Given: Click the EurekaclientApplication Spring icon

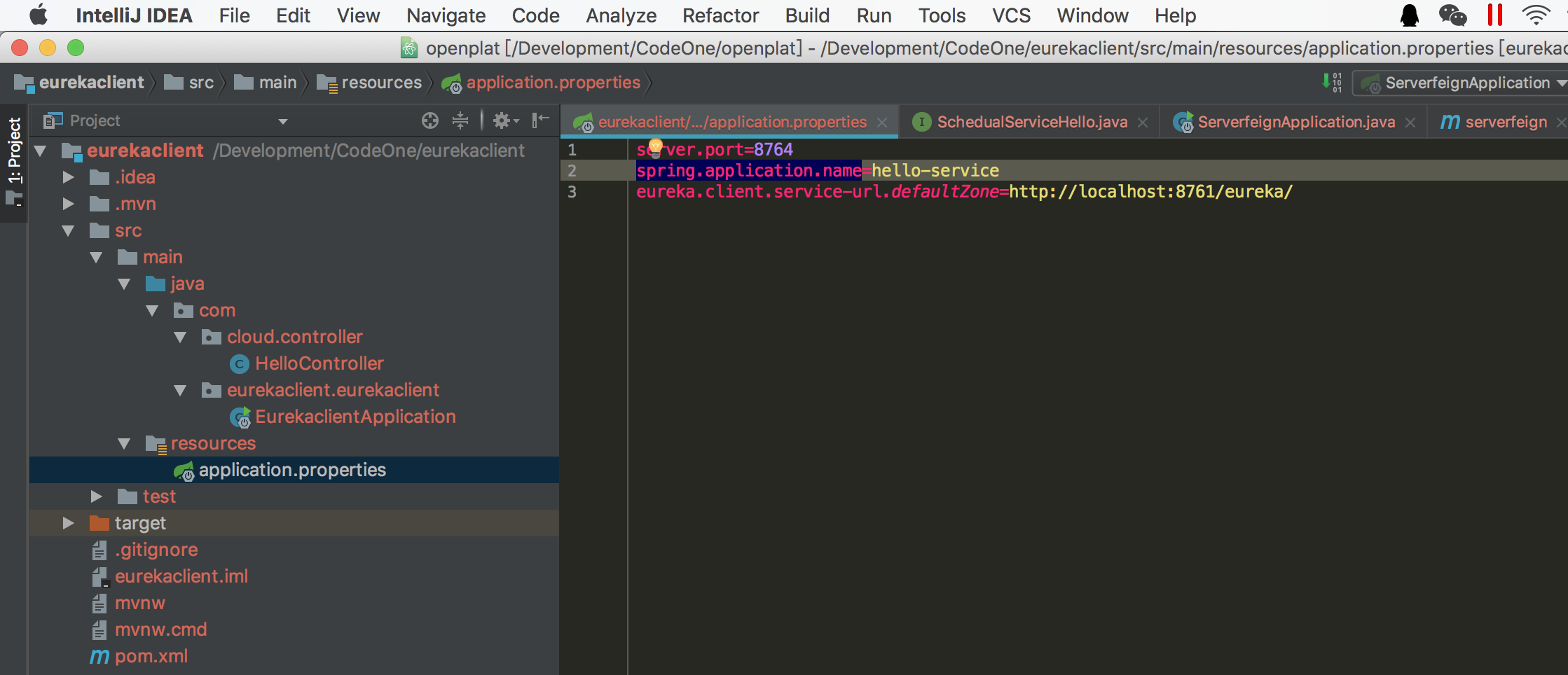Looking at the screenshot, I should (x=240, y=417).
